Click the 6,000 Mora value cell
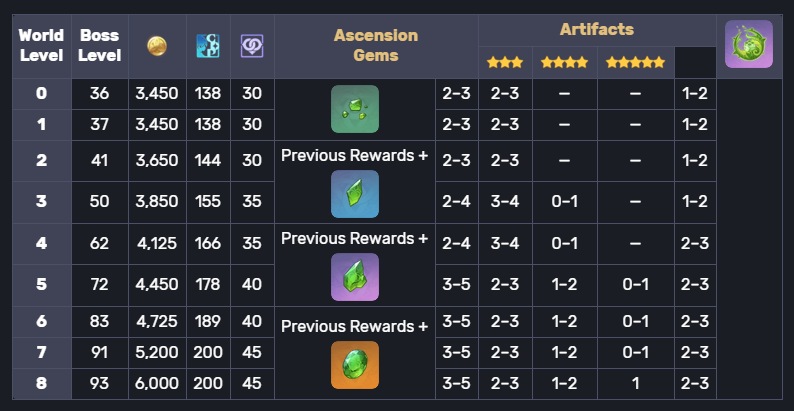The width and height of the screenshot is (794, 411). [157, 383]
